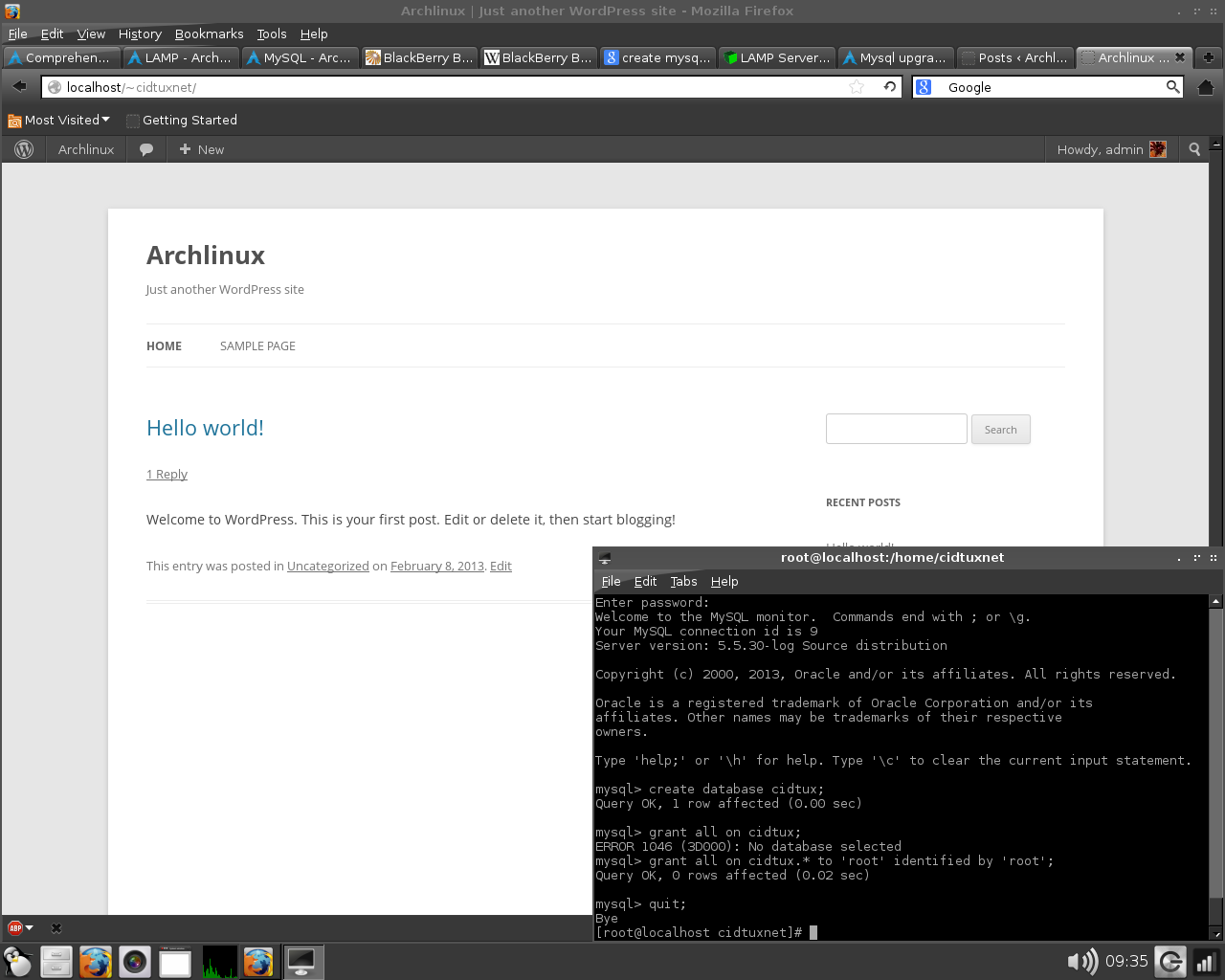Click the volume speaker icon in tray
1225x980 pixels.
point(1081,961)
